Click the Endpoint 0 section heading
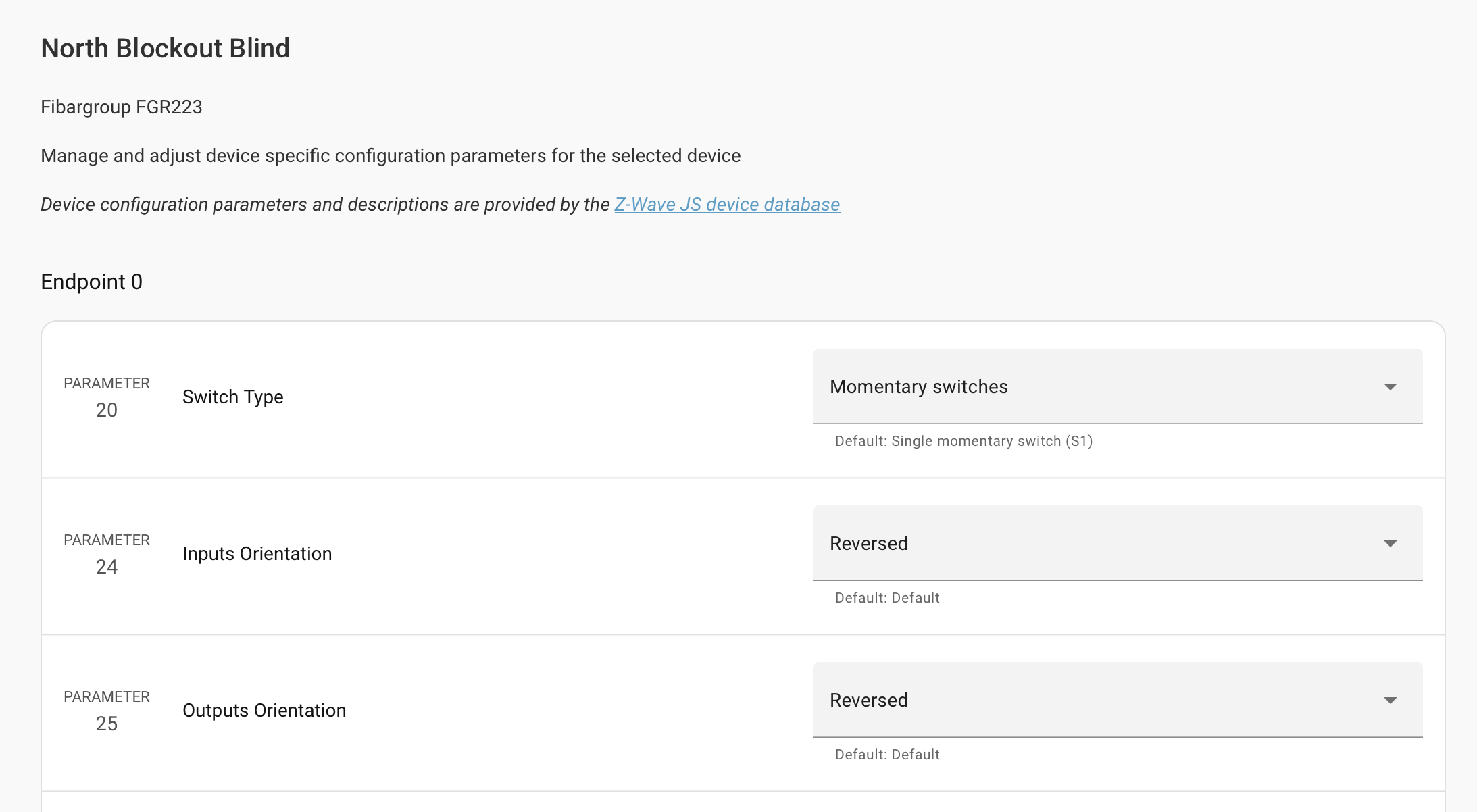1477x812 pixels. [91, 282]
